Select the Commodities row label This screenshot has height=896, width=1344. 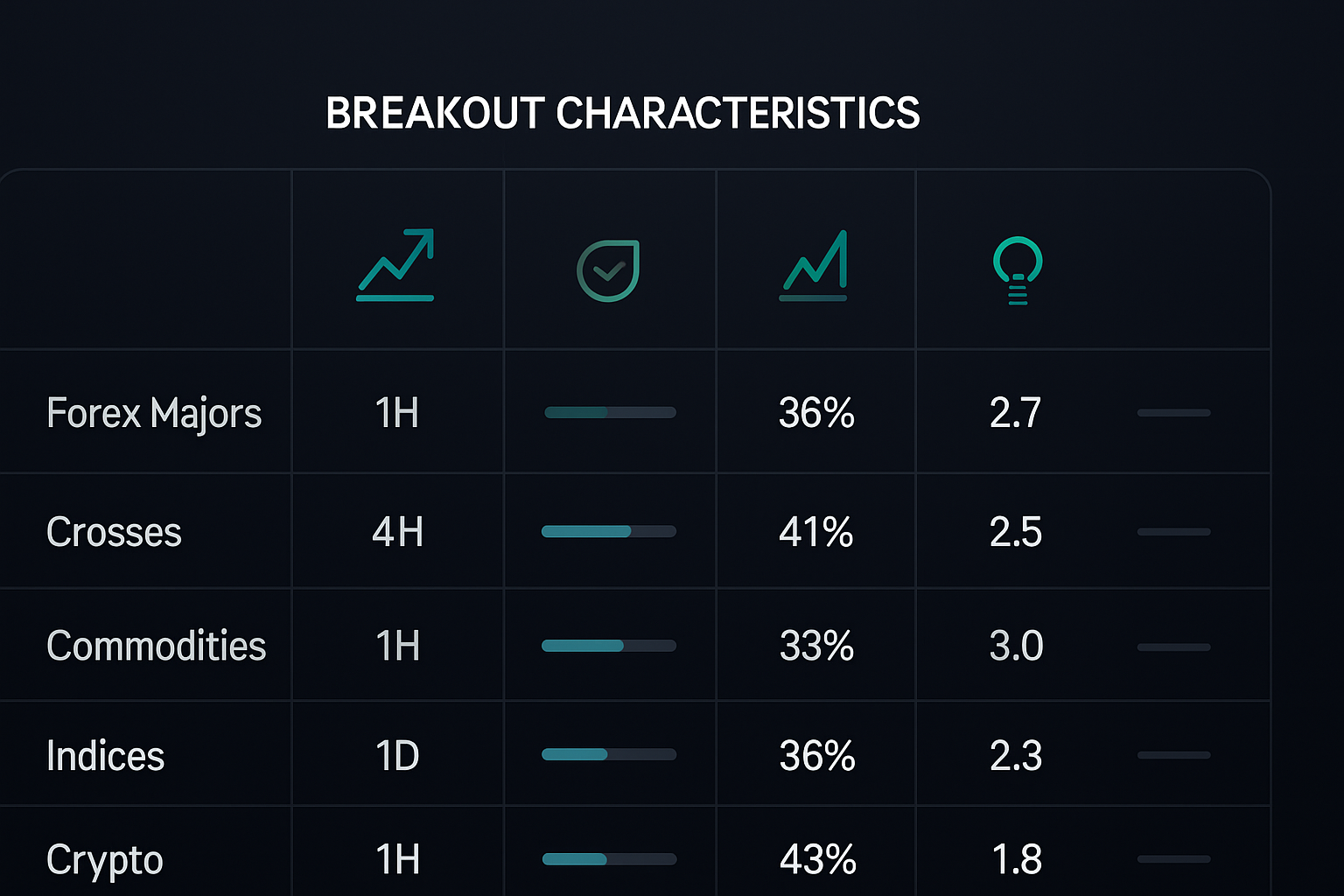click(156, 646)
